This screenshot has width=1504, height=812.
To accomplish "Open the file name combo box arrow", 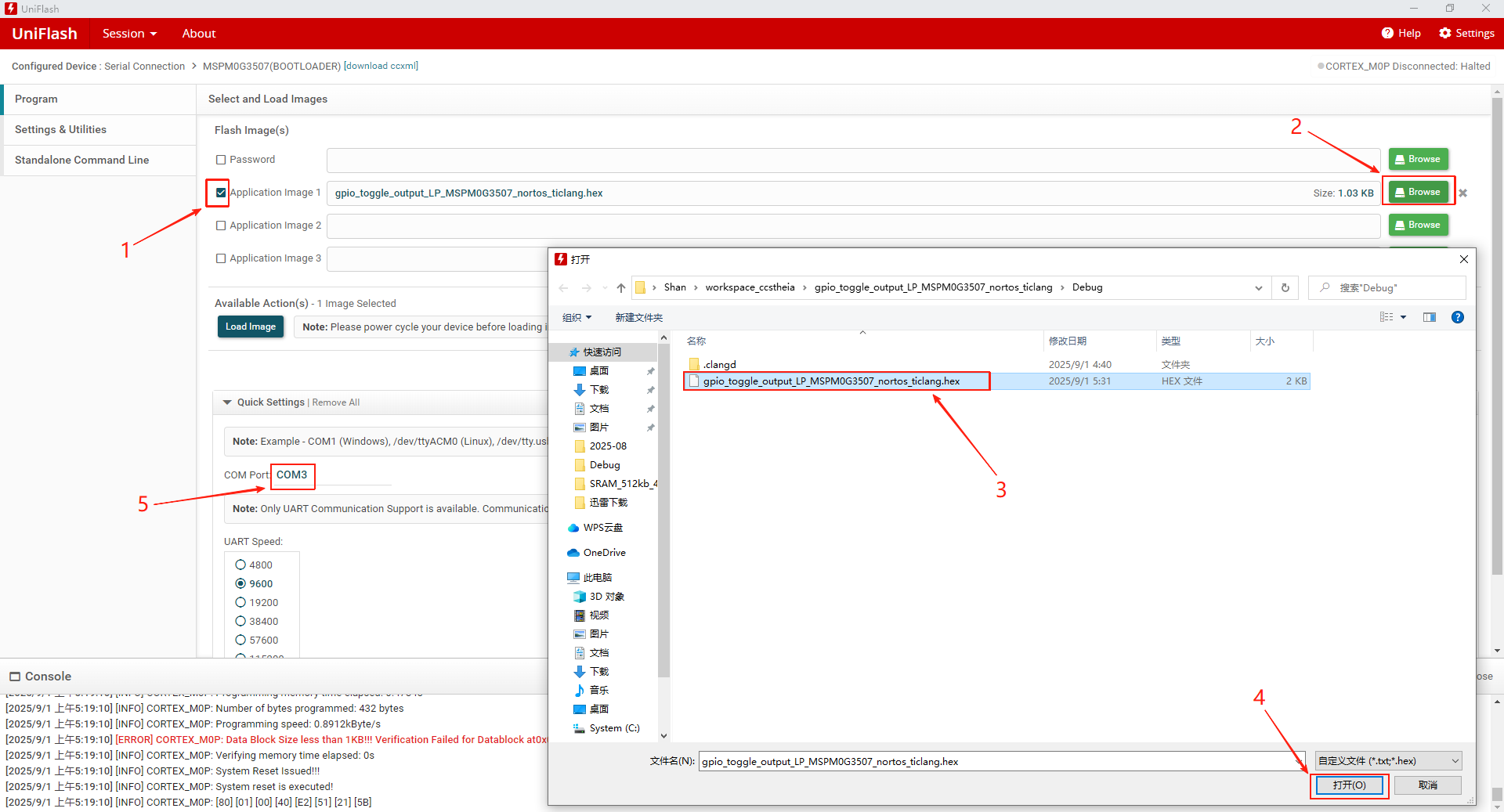I will tap(1300, 761).
